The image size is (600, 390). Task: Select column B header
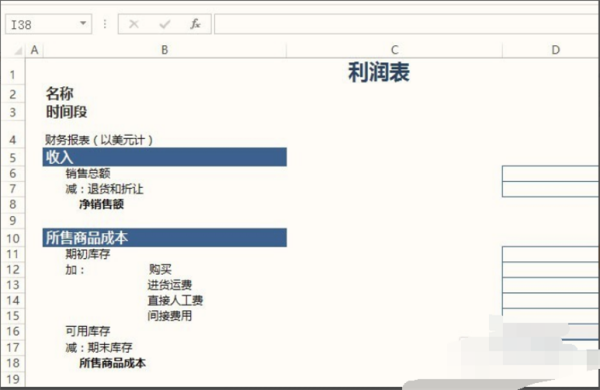pyautogui.click(x=165, y=50)
